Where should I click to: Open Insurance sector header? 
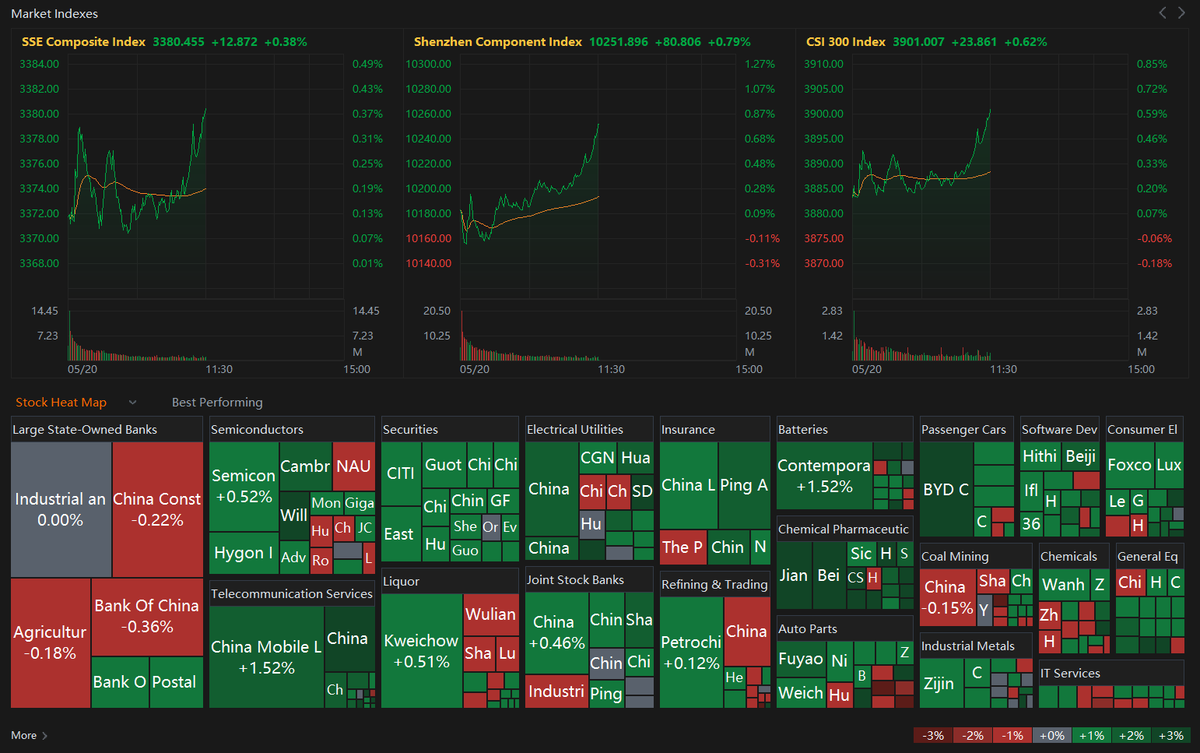(715, 429)
